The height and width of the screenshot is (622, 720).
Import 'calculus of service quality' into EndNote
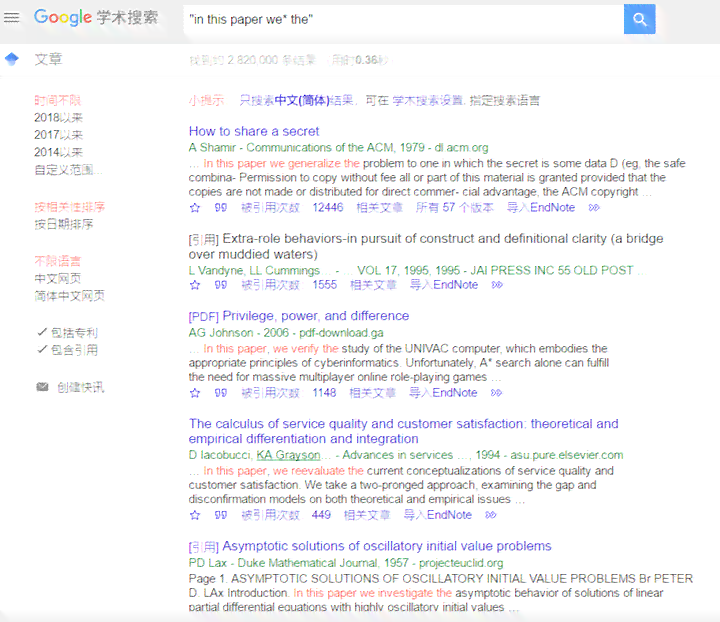[x=438, y=515]
